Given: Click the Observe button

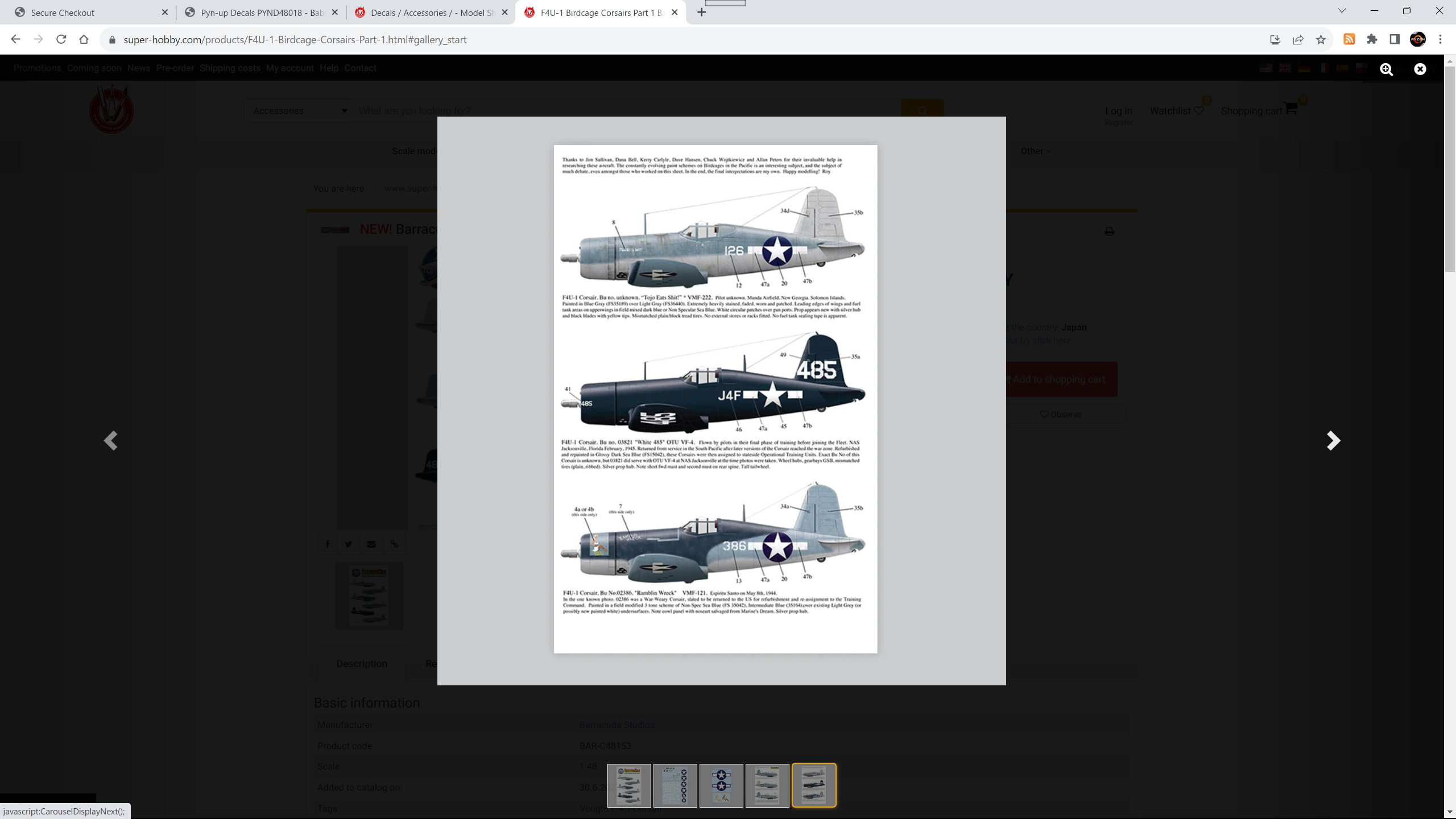Looking at the screenshot, I should coord(1061,415).
